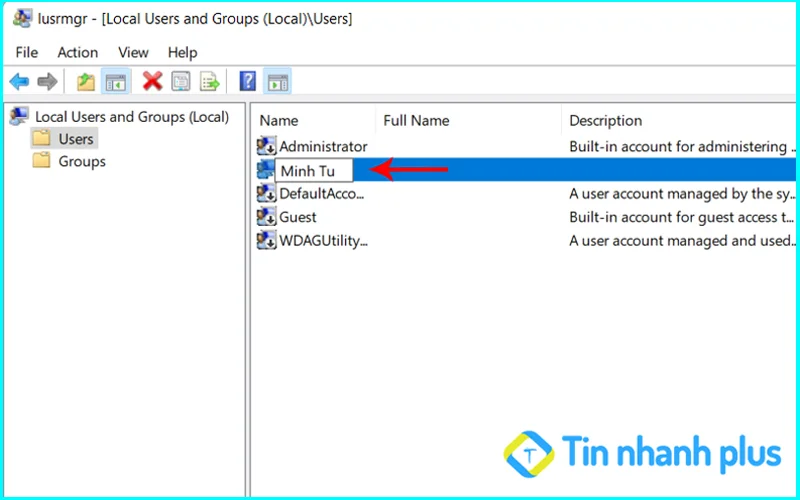Sort by the Full Name column header
The image size is (800, 500).
(416, 121)
